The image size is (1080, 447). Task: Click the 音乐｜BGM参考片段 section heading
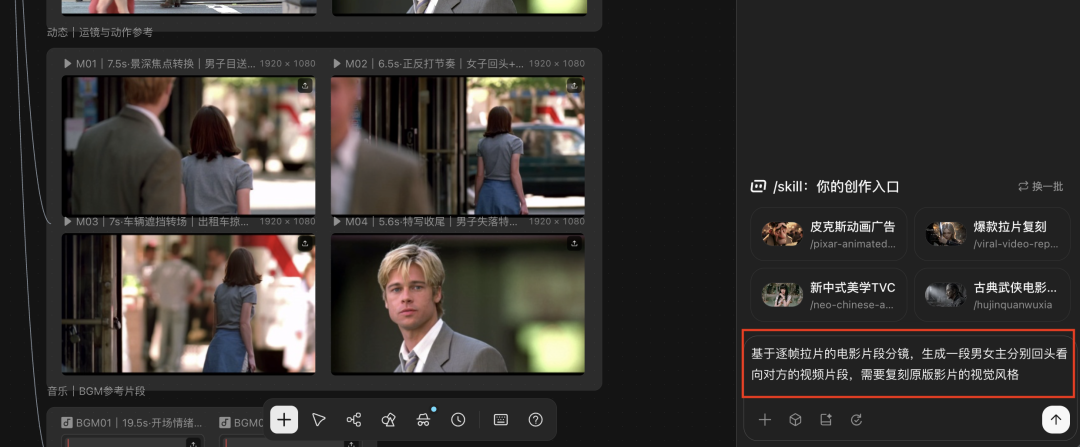click(x=96, y=391)
